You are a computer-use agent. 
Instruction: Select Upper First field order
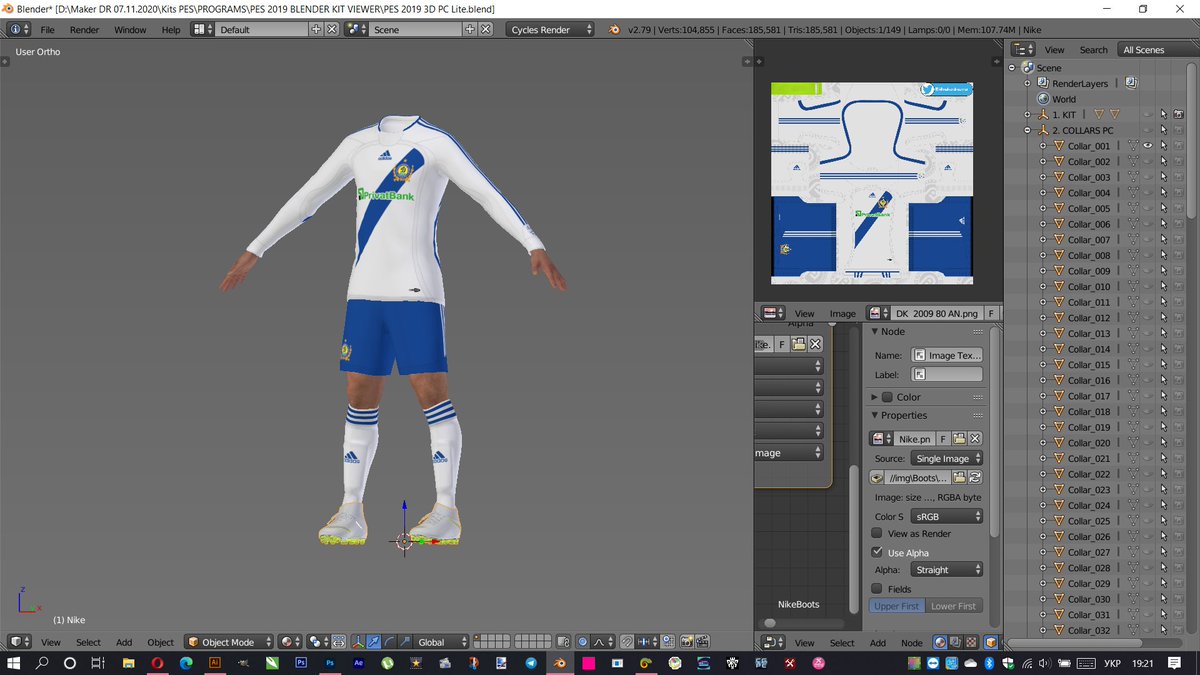(x=896, y=606)
